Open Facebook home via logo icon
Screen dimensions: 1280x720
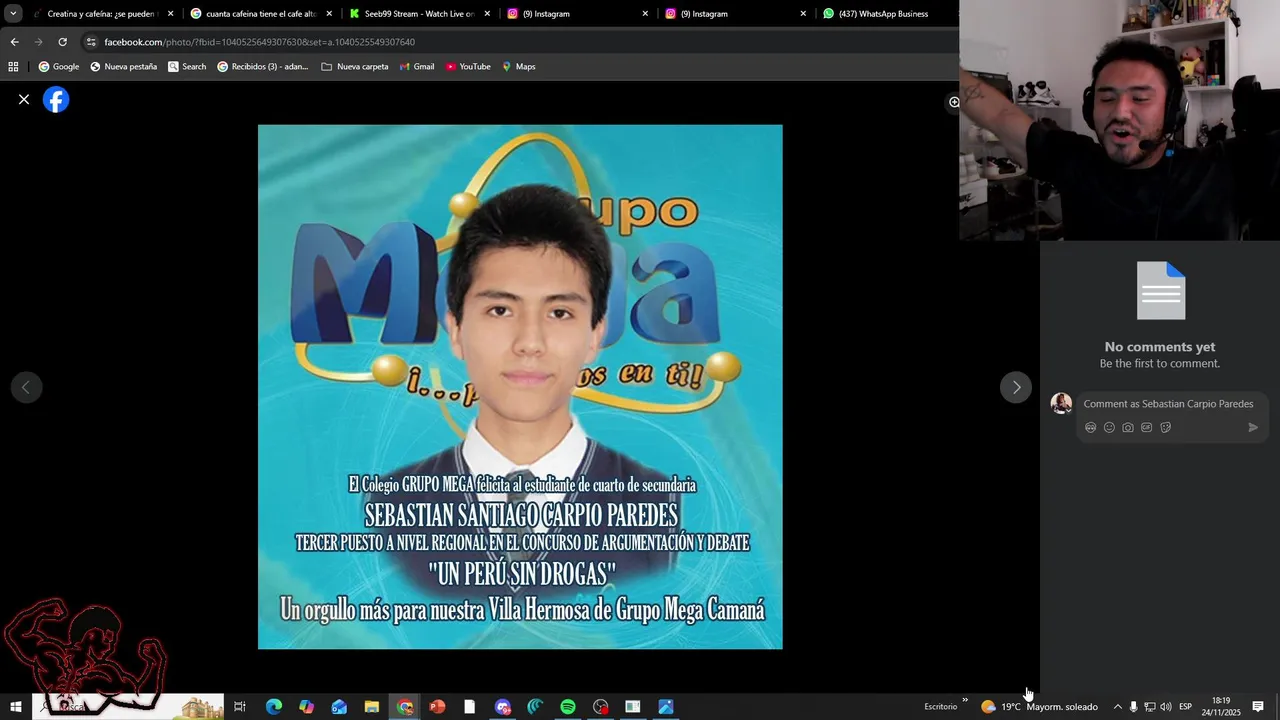pyautogui.click(x=56, y=100)
